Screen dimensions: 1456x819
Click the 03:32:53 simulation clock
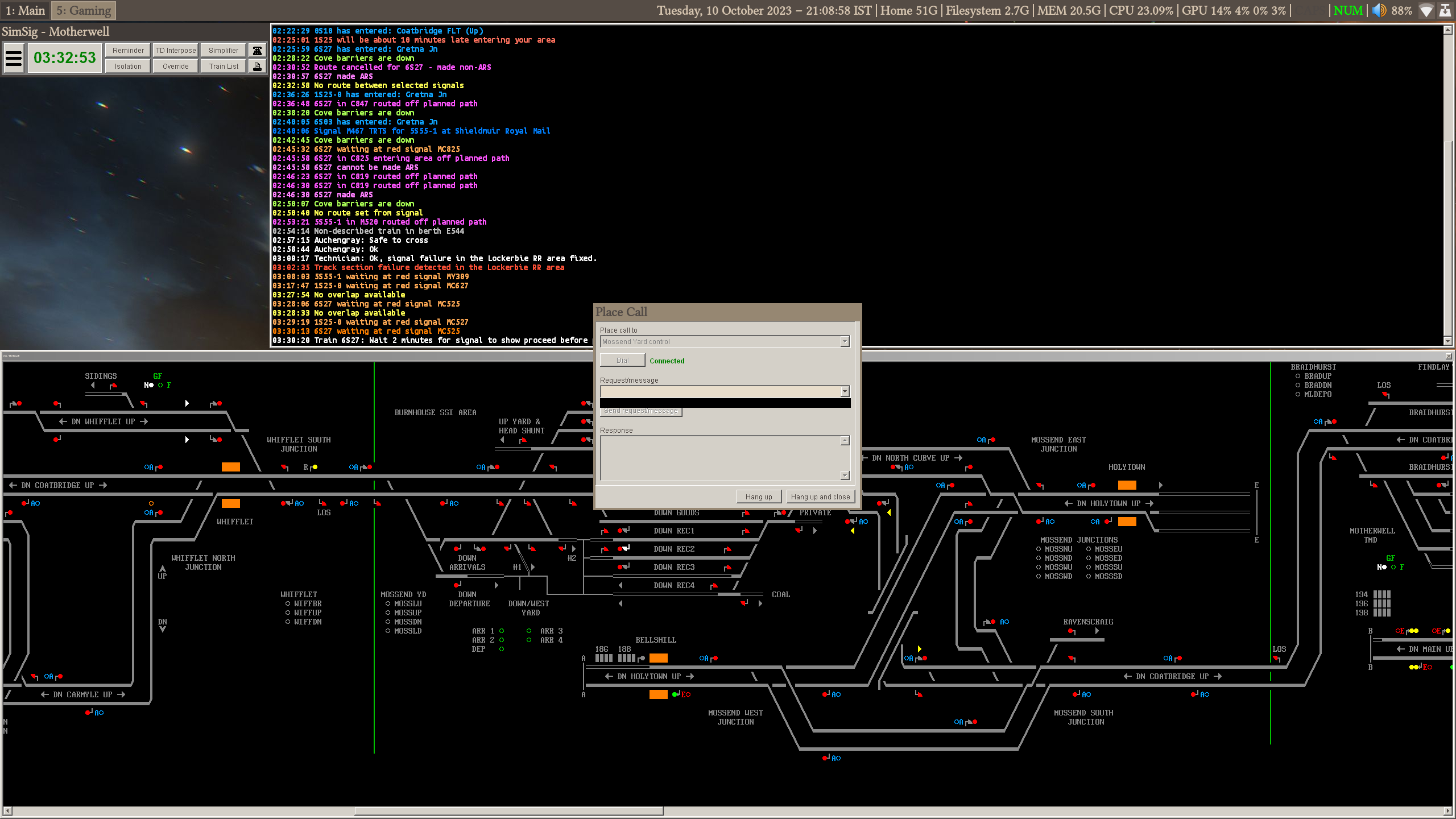point(65,57)
